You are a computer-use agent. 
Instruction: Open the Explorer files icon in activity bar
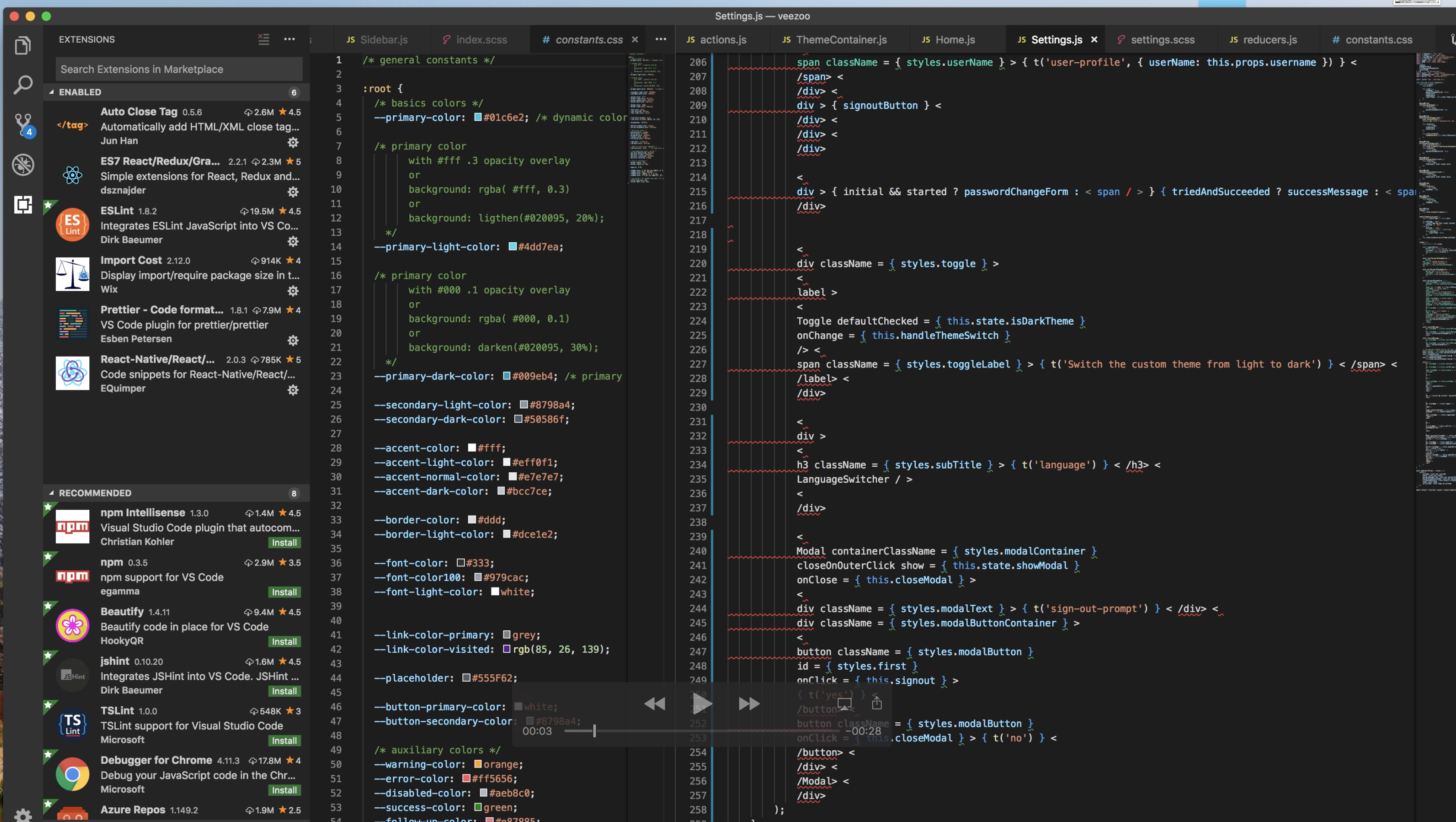pyautogui.click(x=22, y=45)
